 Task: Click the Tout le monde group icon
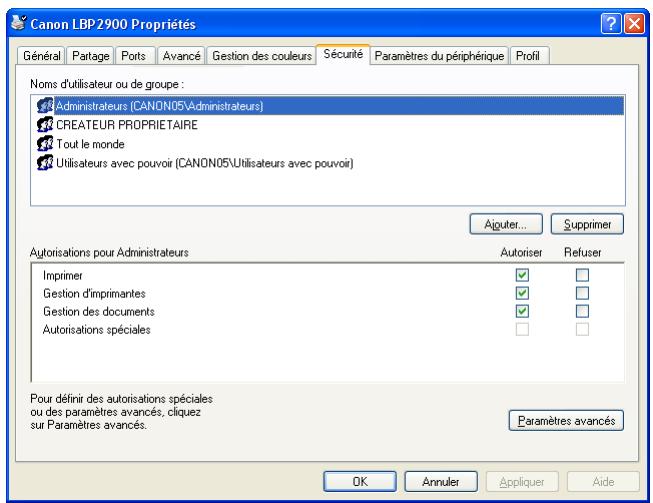[x=45, y=144]
